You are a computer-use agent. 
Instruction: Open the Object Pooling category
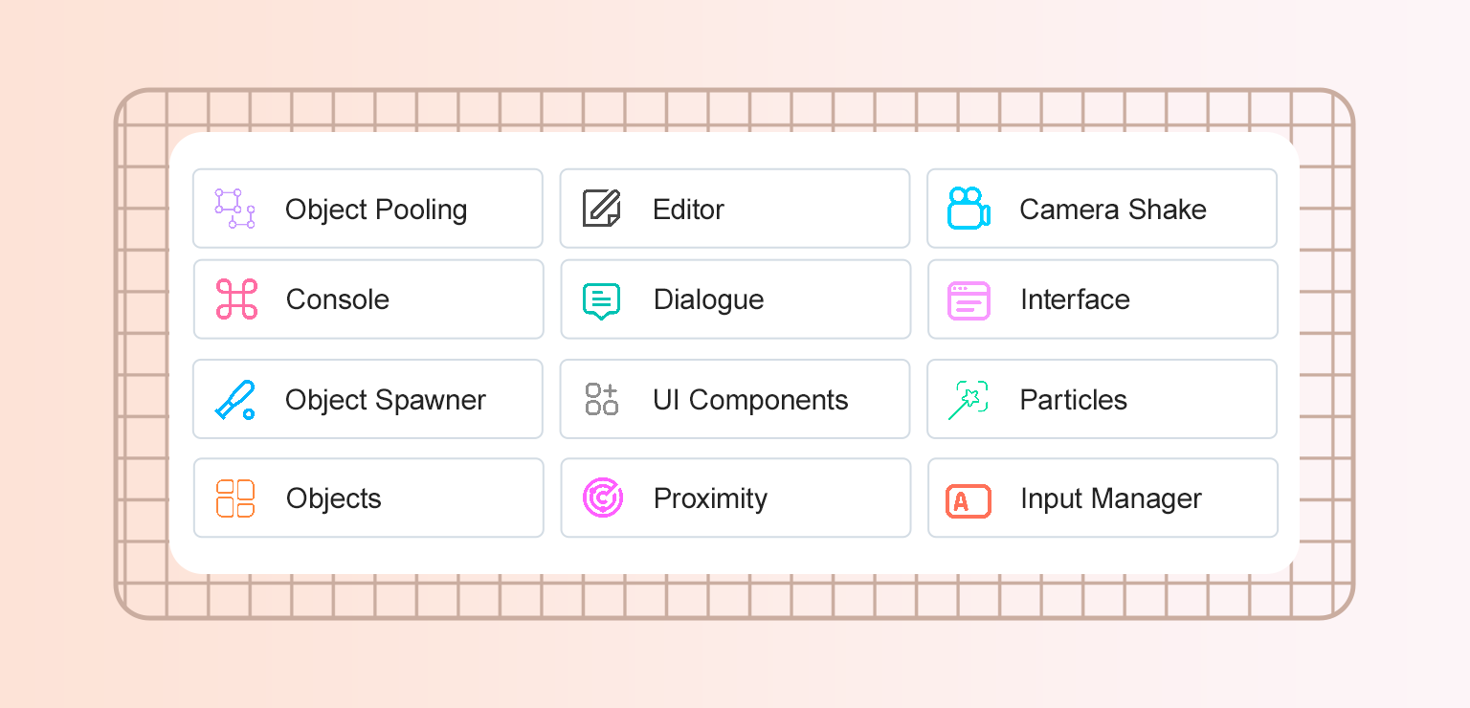pos(376,210)
